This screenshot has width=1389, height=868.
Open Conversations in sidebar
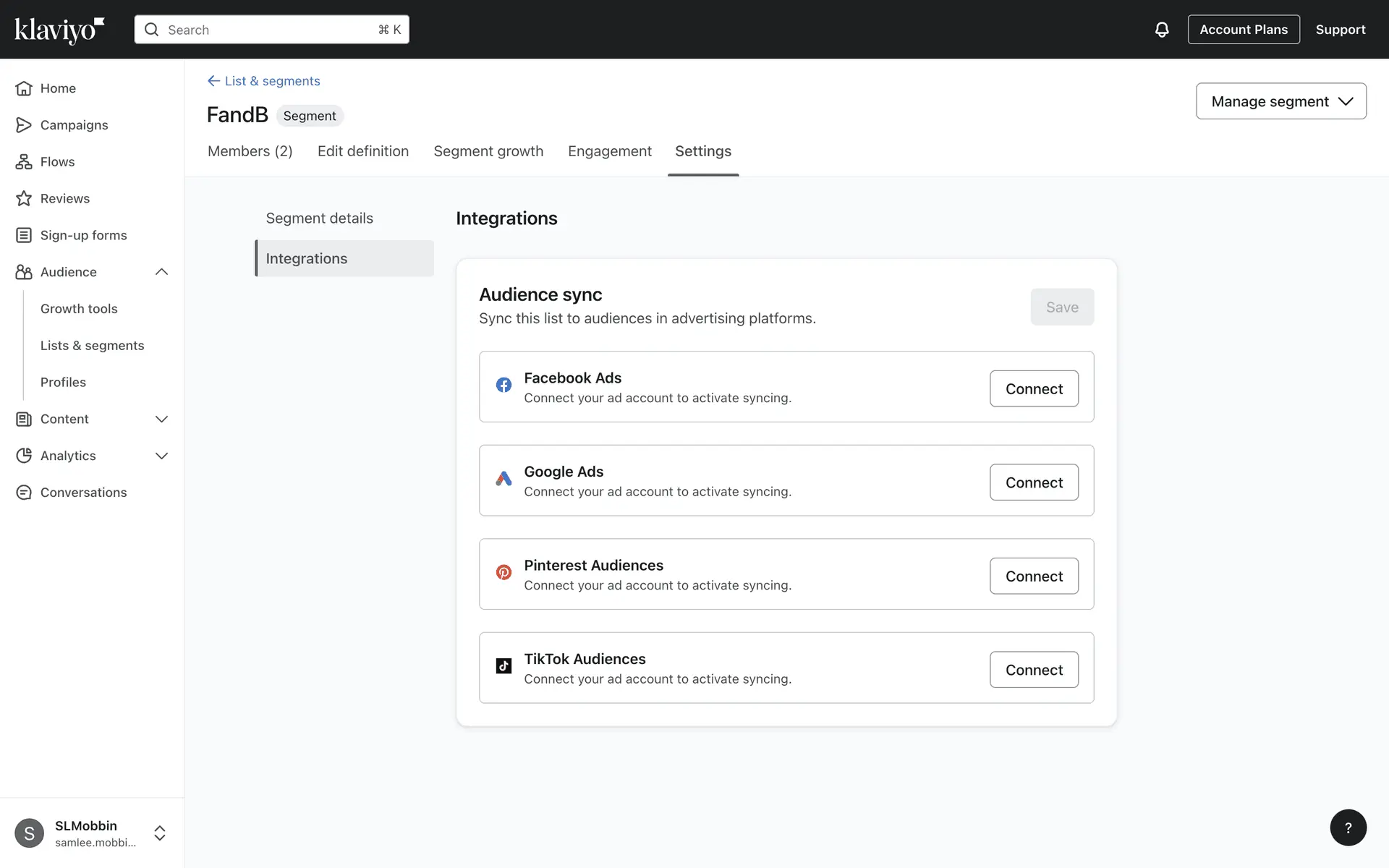pos(83,493)
